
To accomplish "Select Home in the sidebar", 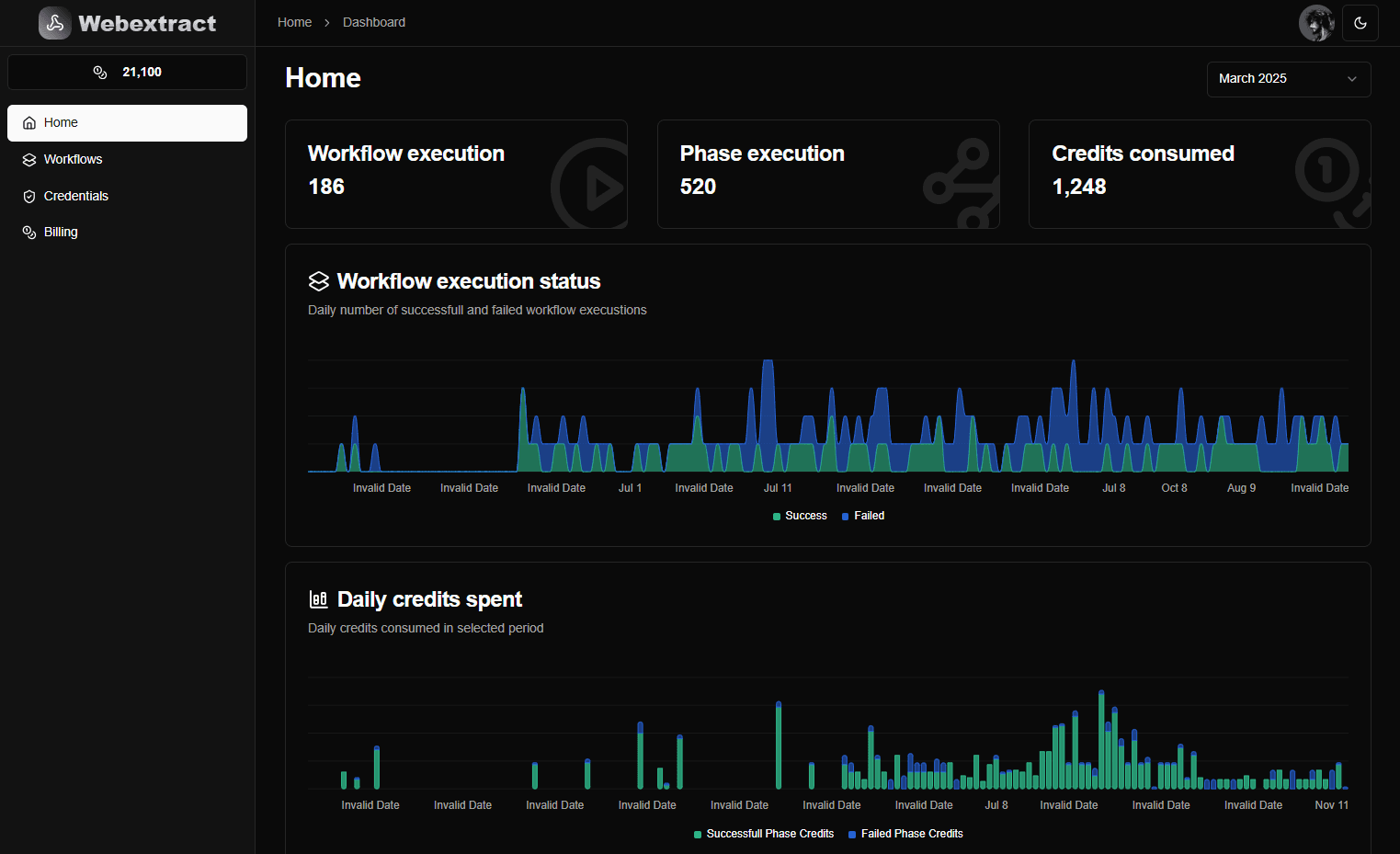I will 127,123.
